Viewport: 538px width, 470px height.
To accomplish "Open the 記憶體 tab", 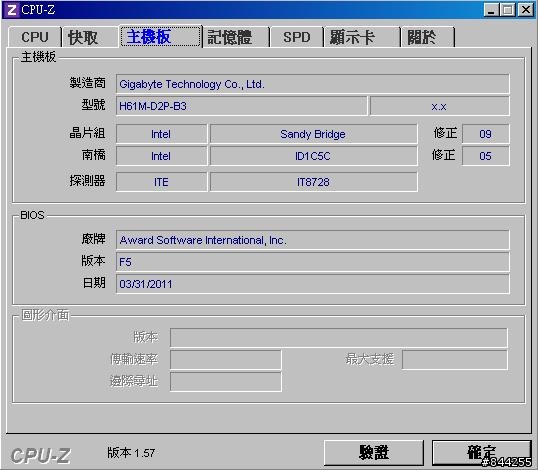I will click(x=236, y=37).
